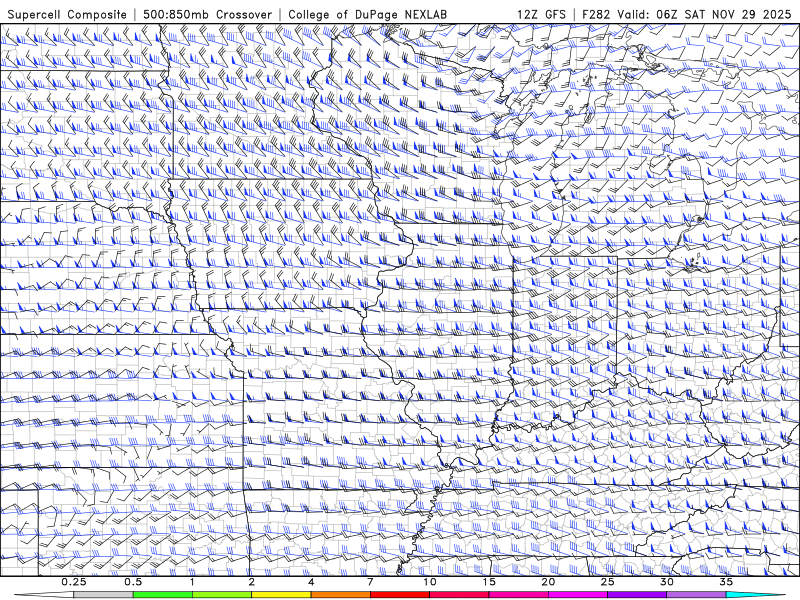Click the legend value '2'
This screenshot has width=800, height=600.
point(252,582)
